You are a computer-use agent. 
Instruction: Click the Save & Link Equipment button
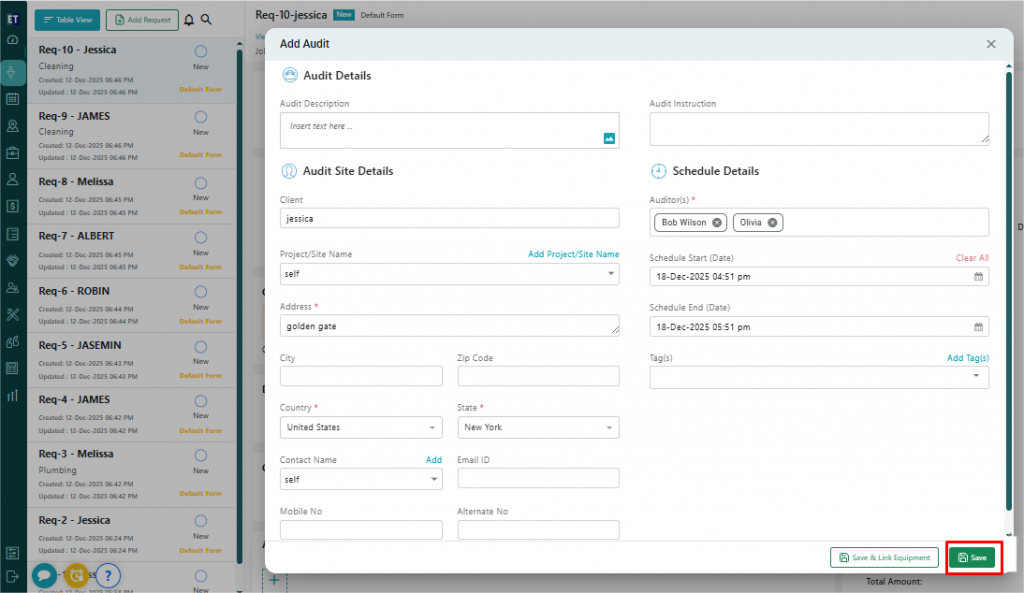tap(885, 557)
